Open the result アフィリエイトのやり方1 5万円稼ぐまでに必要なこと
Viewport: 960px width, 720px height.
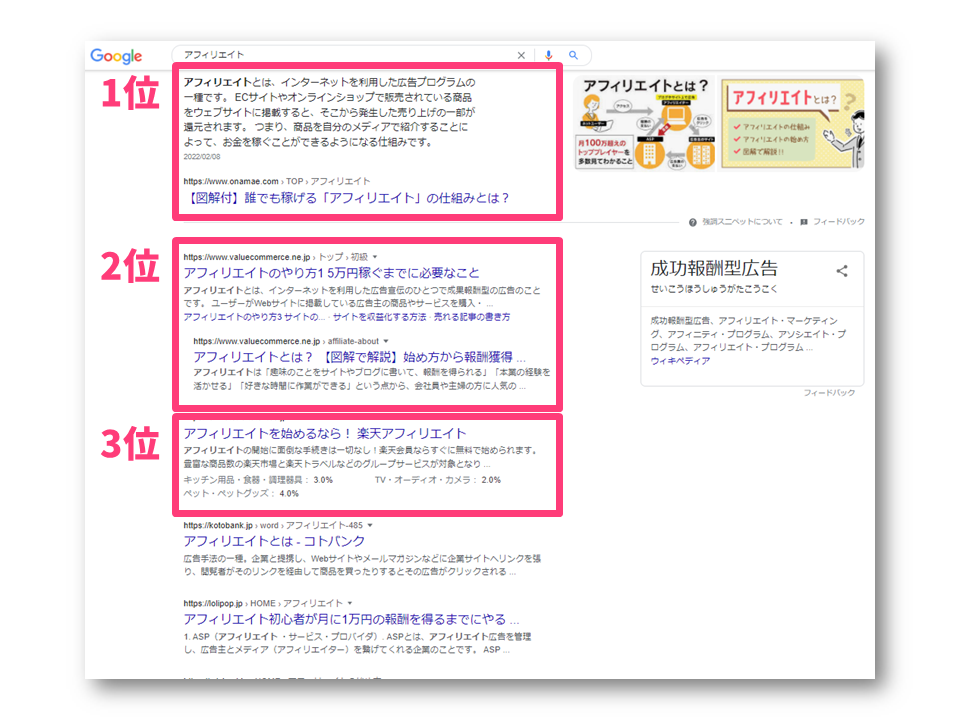point(331,272)
